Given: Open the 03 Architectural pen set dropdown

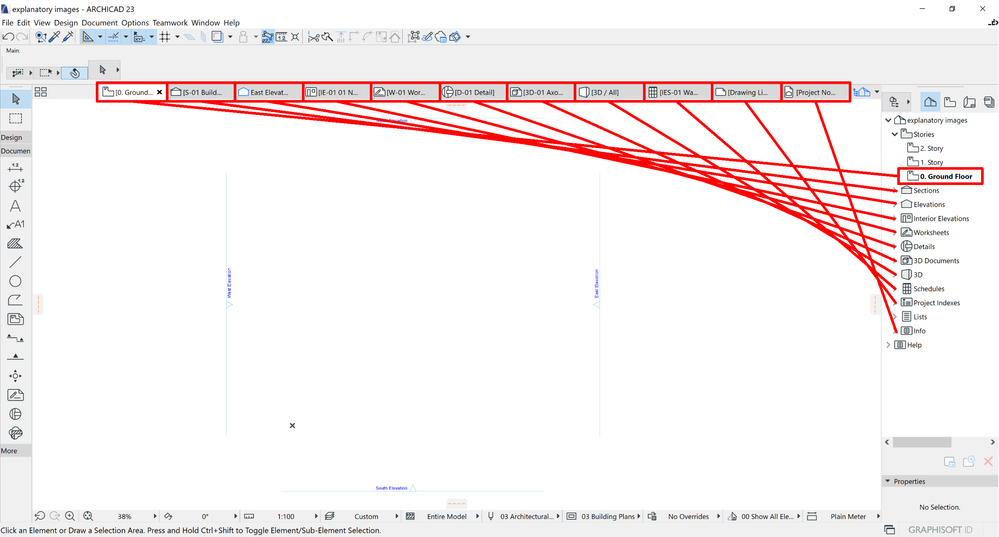Looking at the screenshot, I should pyautogui.click(x=558, y=517).
